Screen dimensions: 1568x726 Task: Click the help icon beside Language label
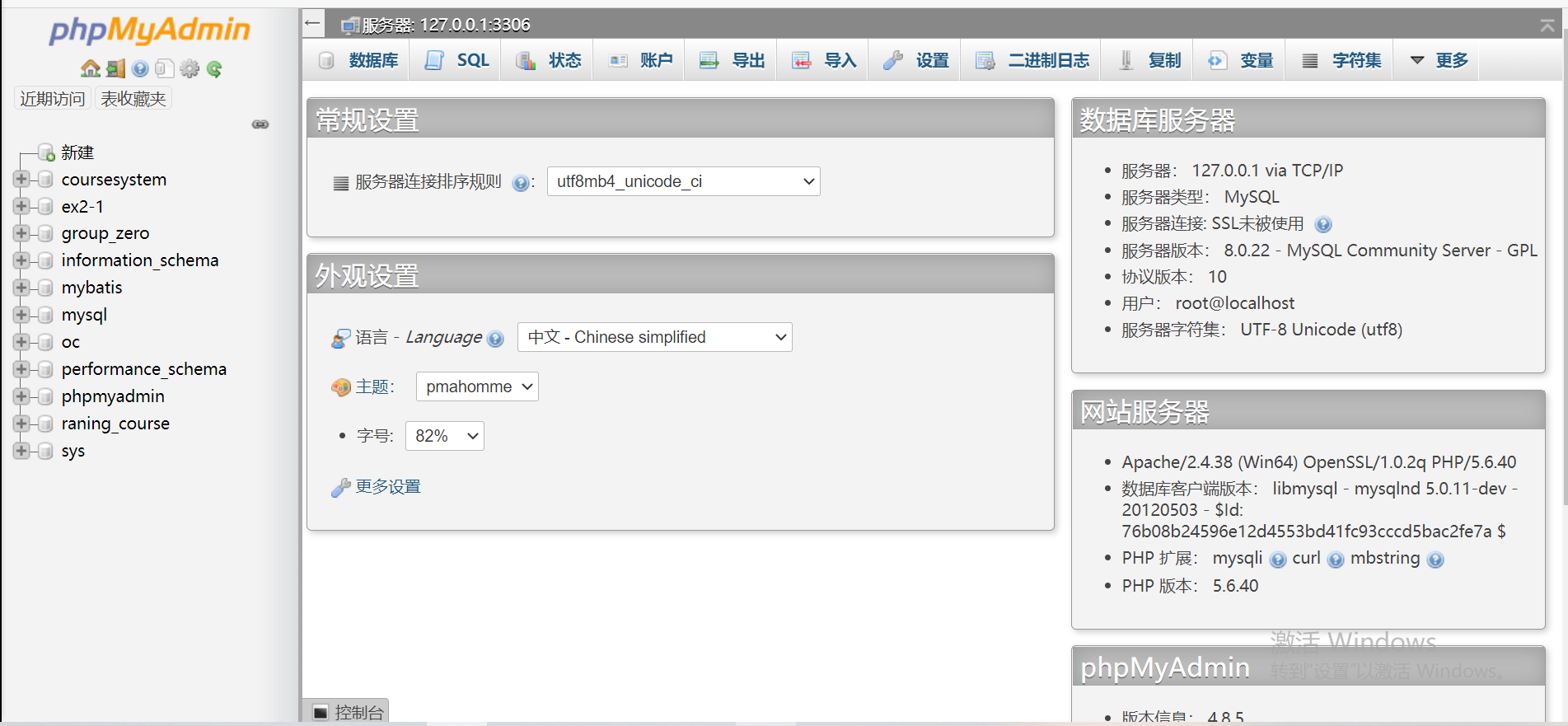tap(495, 339)
